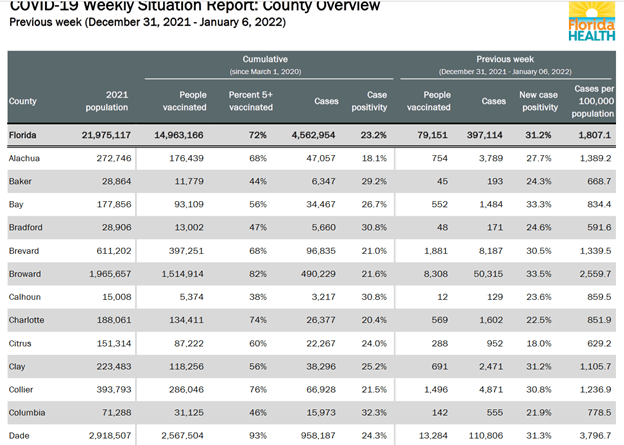Select the County column header
624x445 pixels.
(22, 101)
